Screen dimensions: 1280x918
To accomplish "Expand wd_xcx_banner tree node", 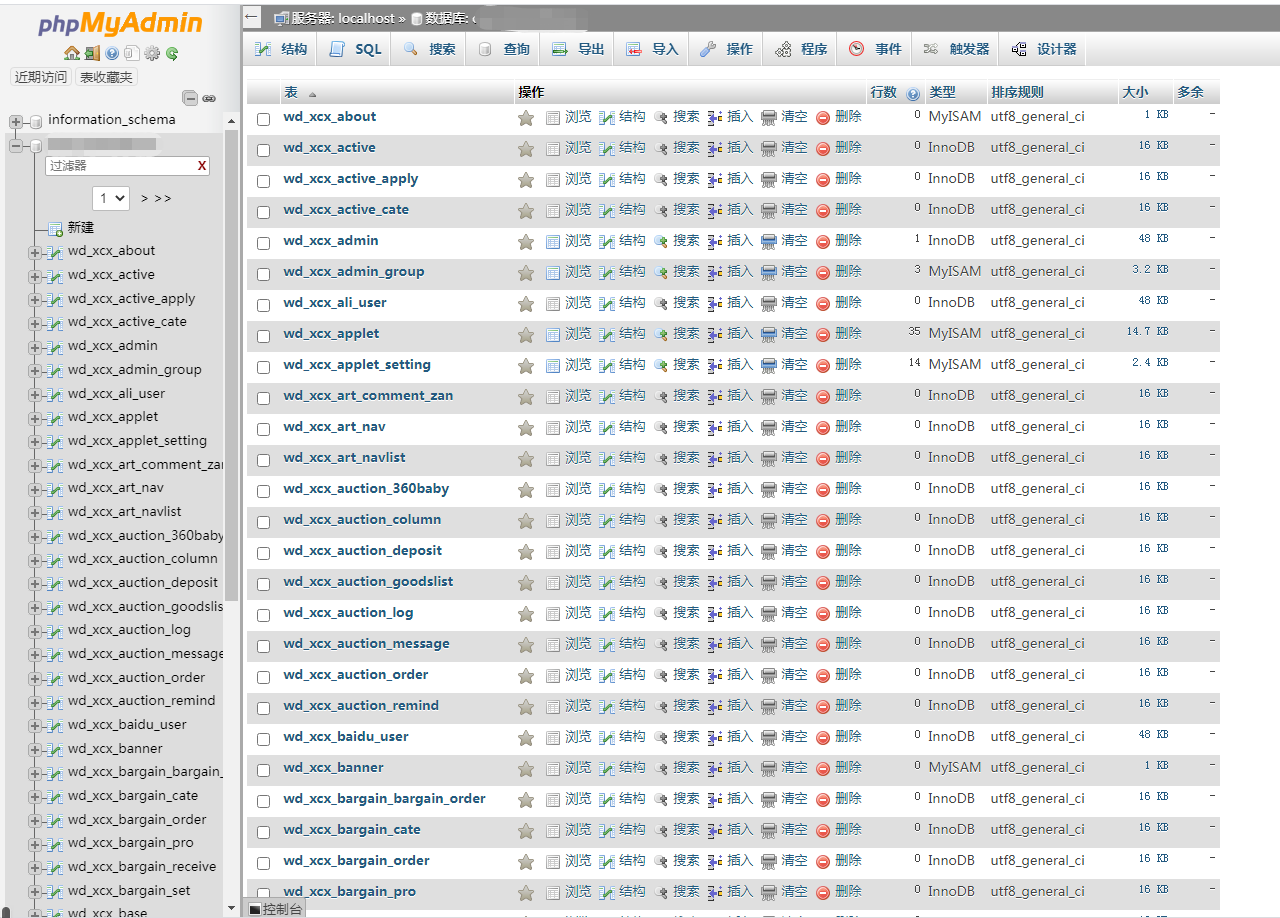I will coord(35,749).
